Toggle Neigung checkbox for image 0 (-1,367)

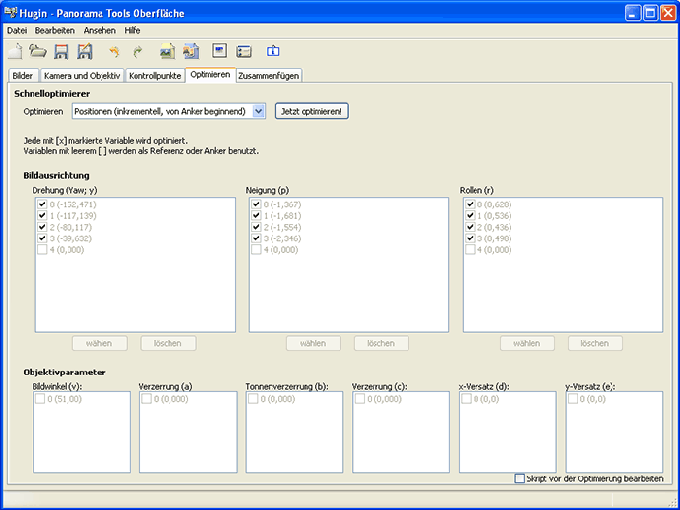click(x=256, y=204)
